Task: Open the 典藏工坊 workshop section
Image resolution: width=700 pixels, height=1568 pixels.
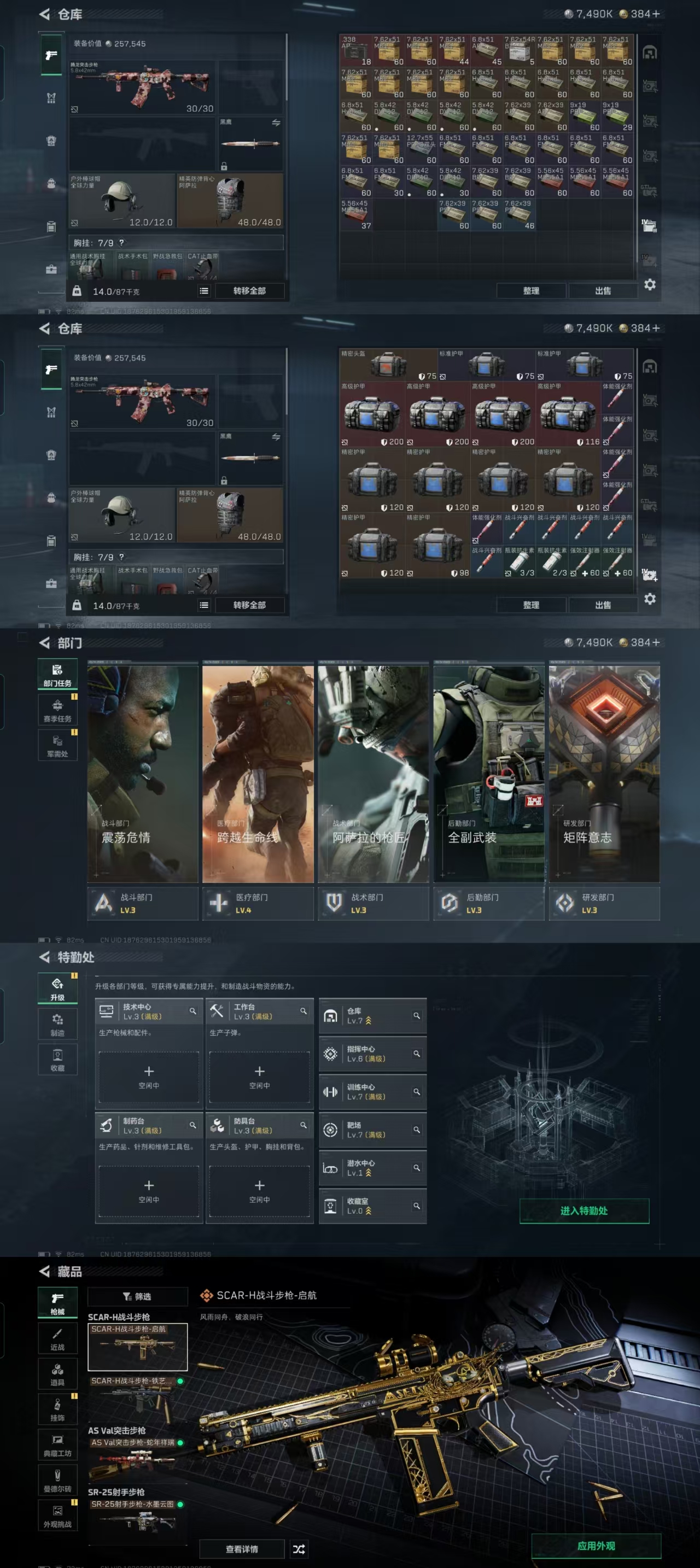Action: pos(57,1444)
